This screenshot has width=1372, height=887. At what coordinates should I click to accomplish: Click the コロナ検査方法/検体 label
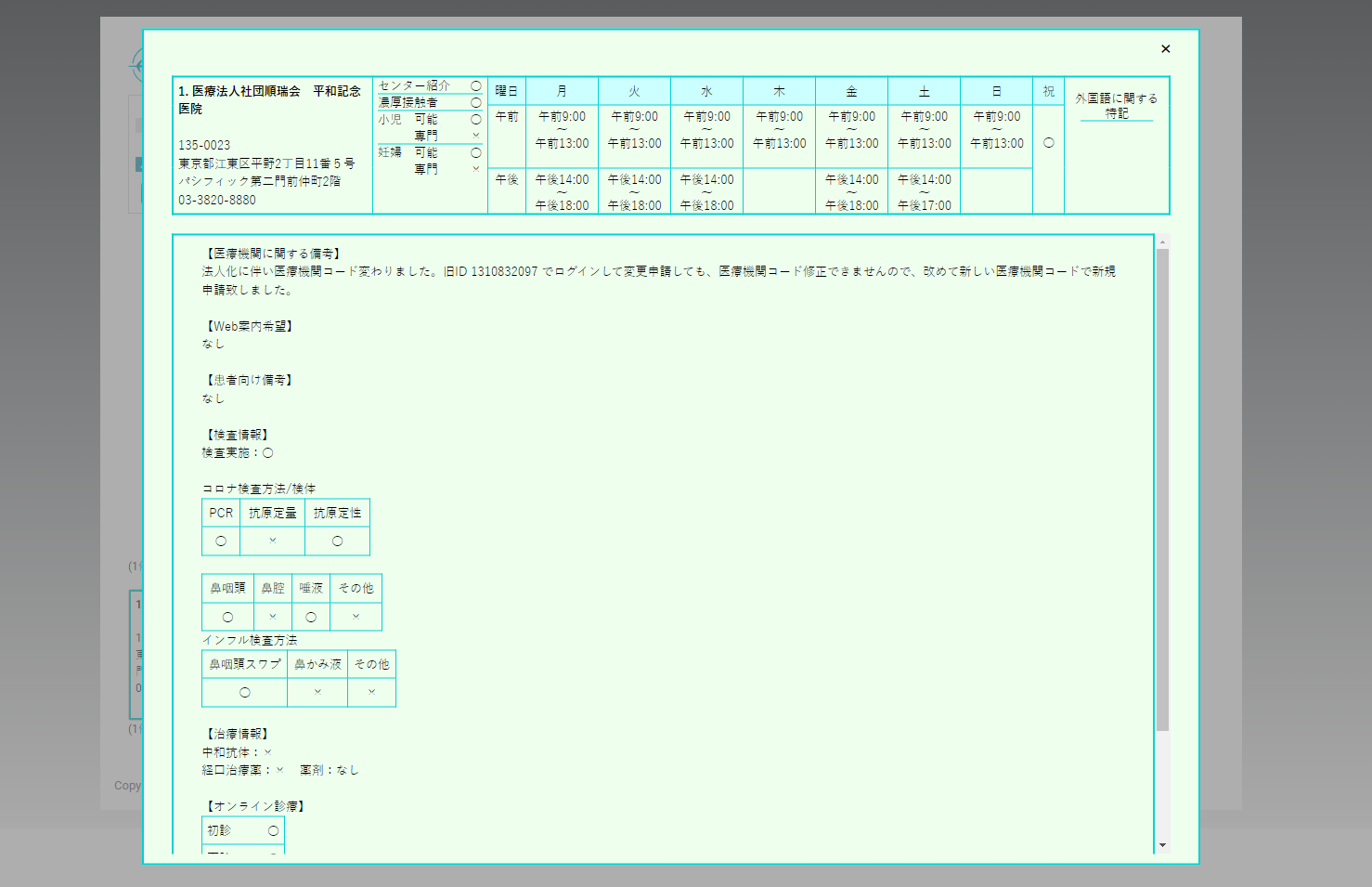click(x=259, y=489)
